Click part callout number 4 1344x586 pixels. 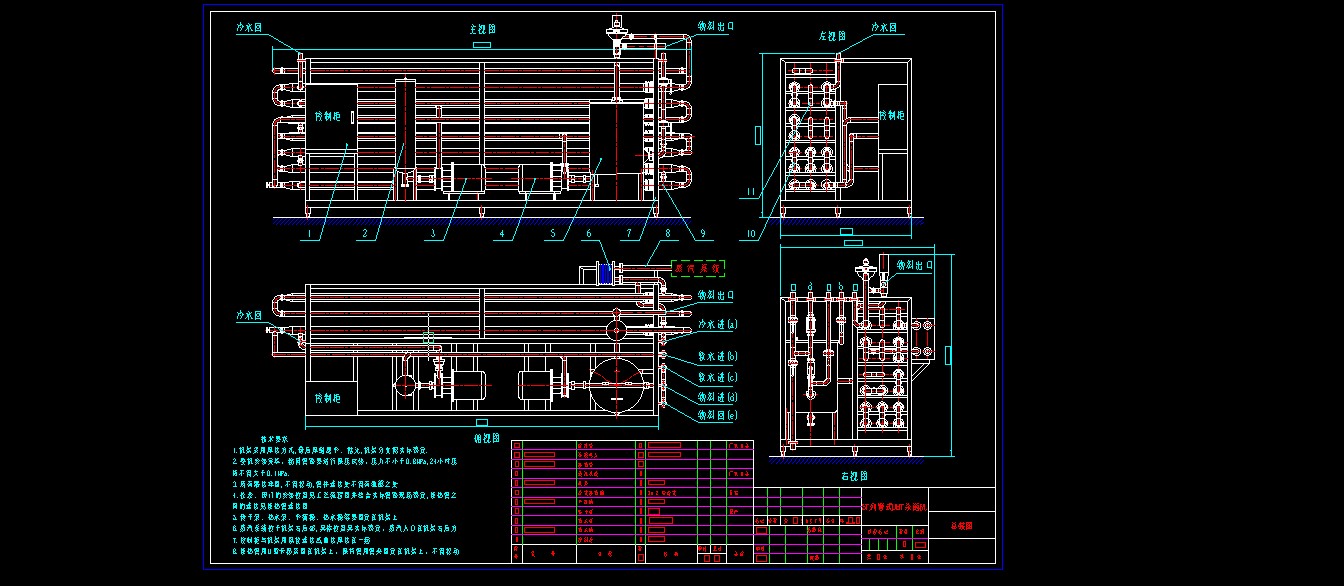pyautogui.click(x=502, y=234)
